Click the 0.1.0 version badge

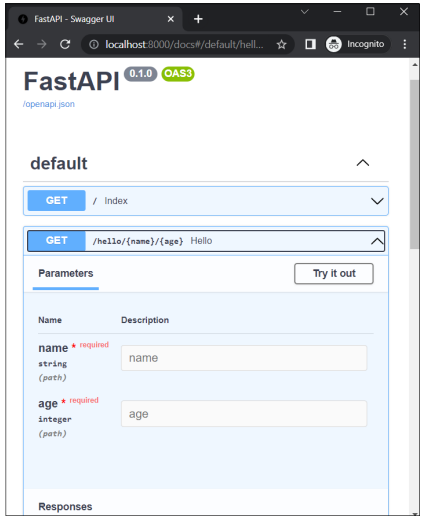point(140,74)
